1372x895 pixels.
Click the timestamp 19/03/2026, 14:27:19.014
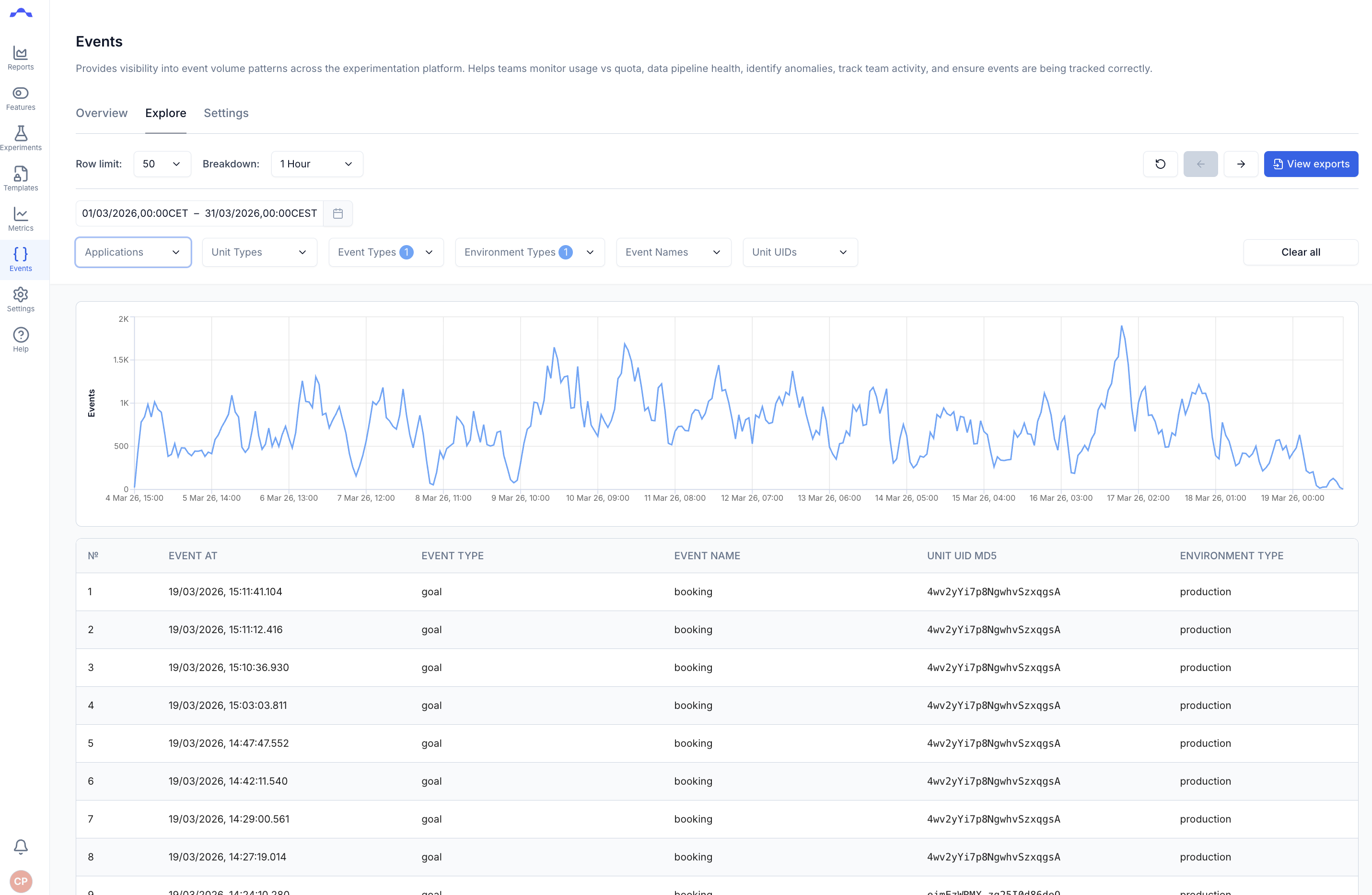click(227, 858)
